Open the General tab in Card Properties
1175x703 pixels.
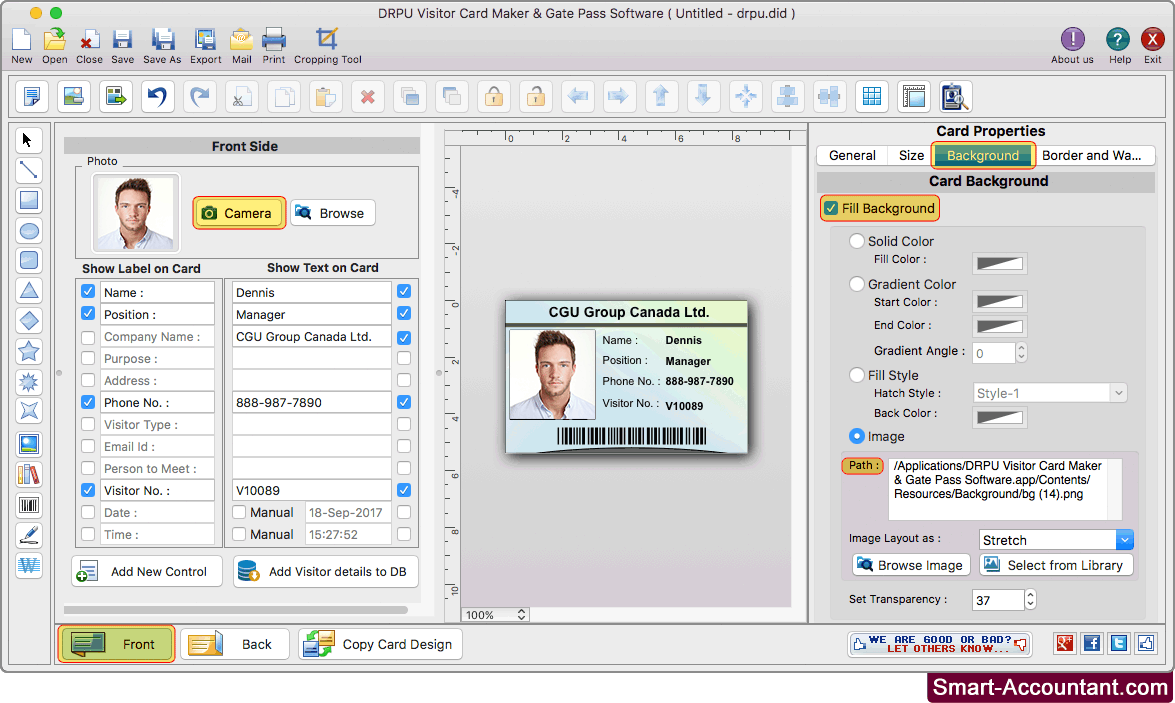[851, 155]
